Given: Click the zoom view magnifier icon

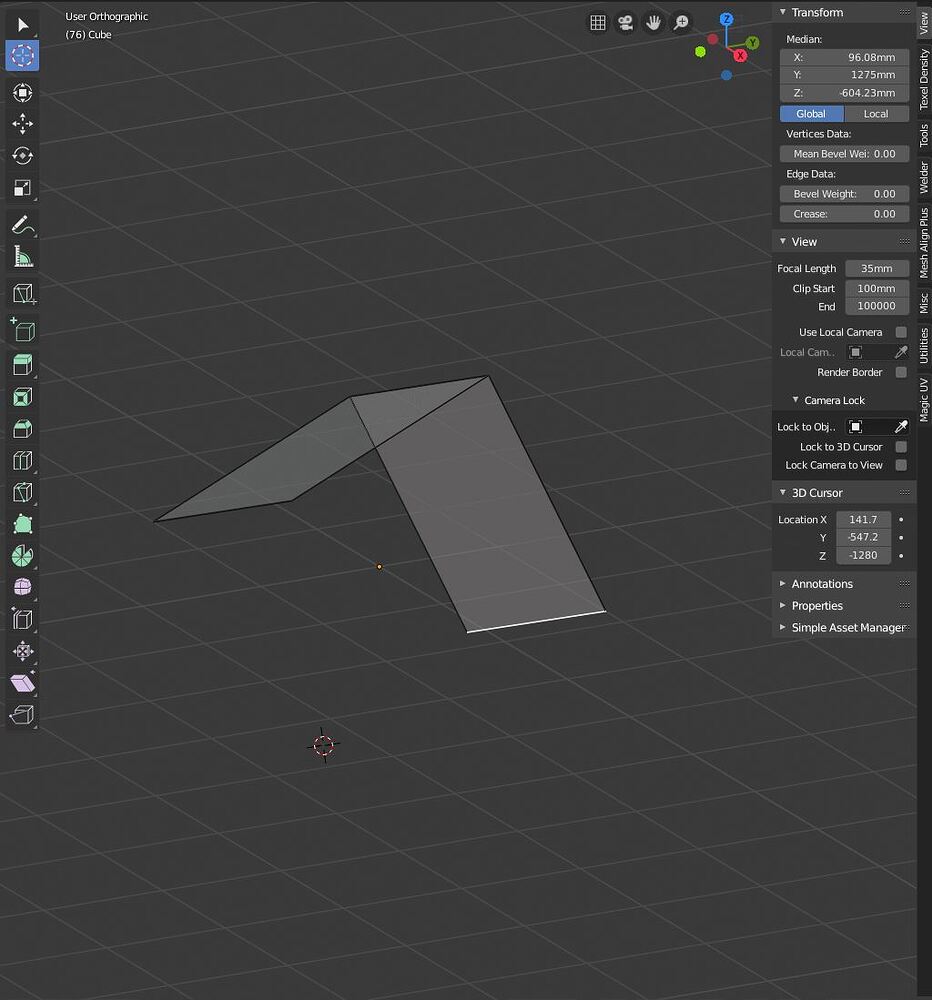Looking at the screenshot, I should click(681, 23).
